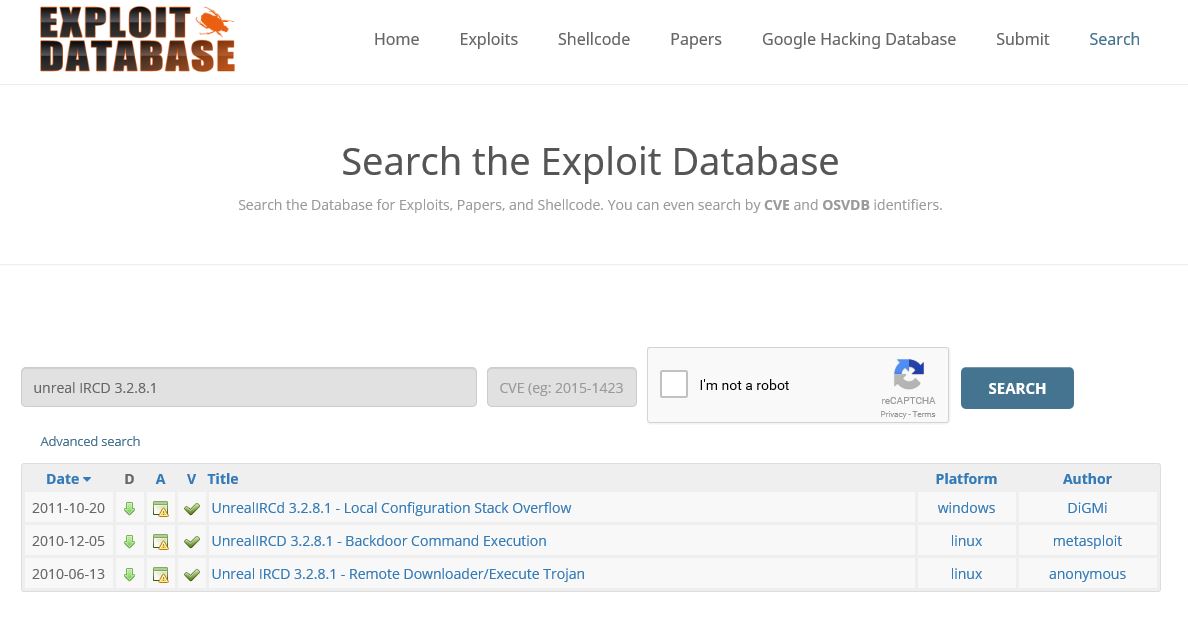The width and height of the screenshot is (1188, 623).
Task: Open linux platform for Backdoor row
Action: (966, 541)
